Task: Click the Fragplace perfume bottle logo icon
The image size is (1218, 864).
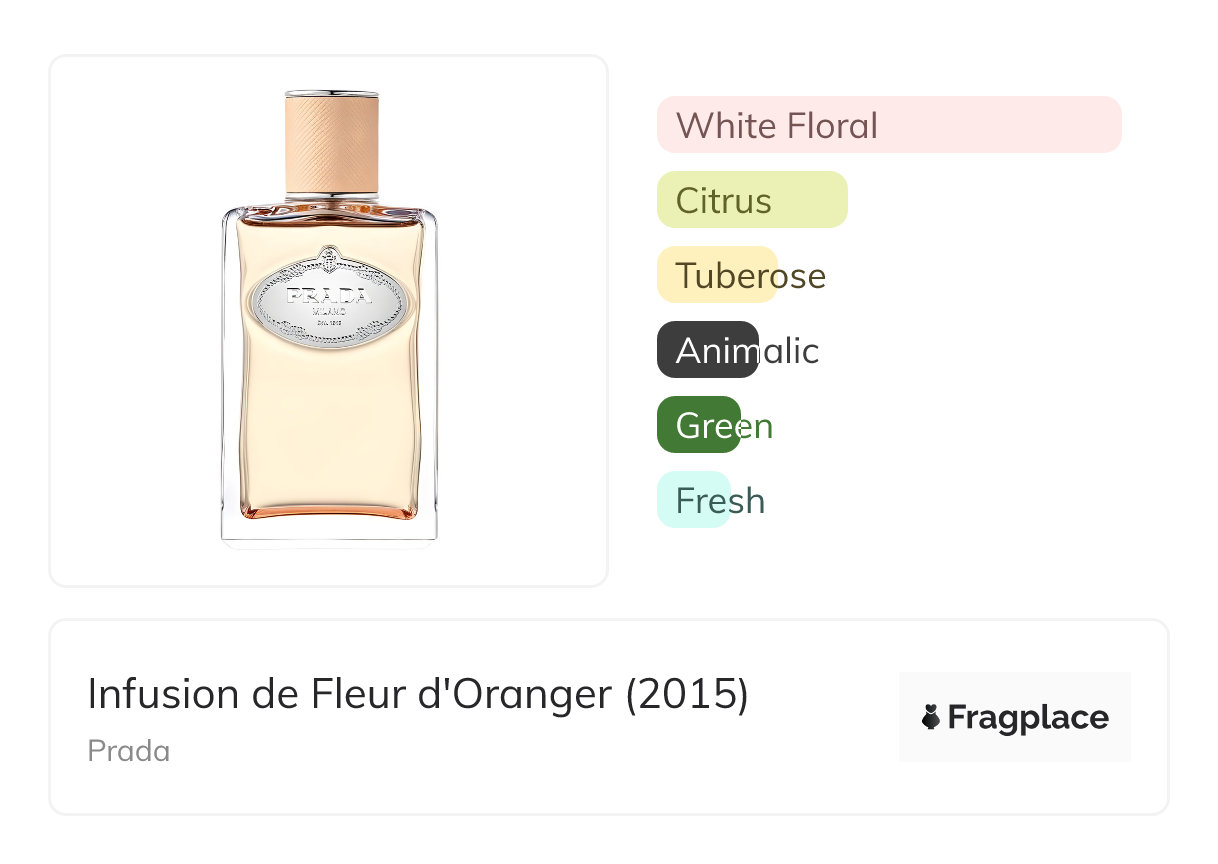Action: (x=931, y=717)
